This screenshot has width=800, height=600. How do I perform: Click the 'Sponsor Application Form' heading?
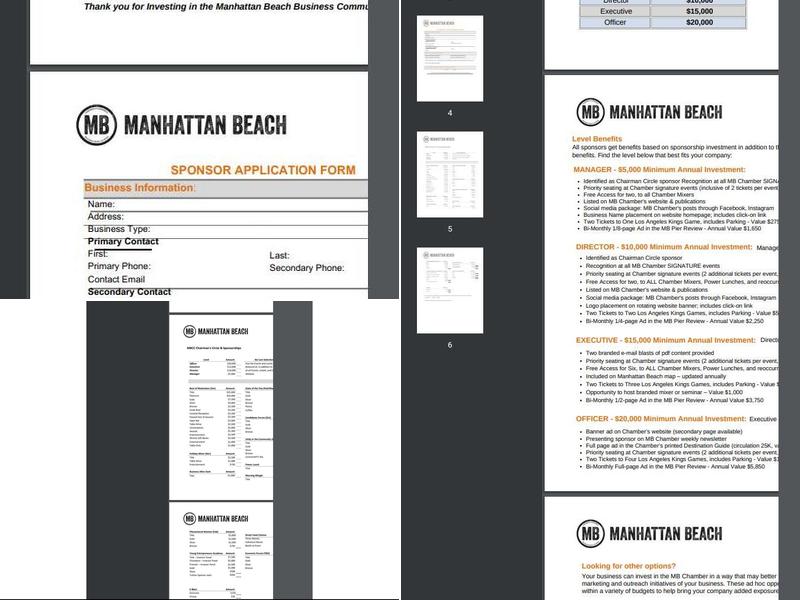tap(262, 171)
